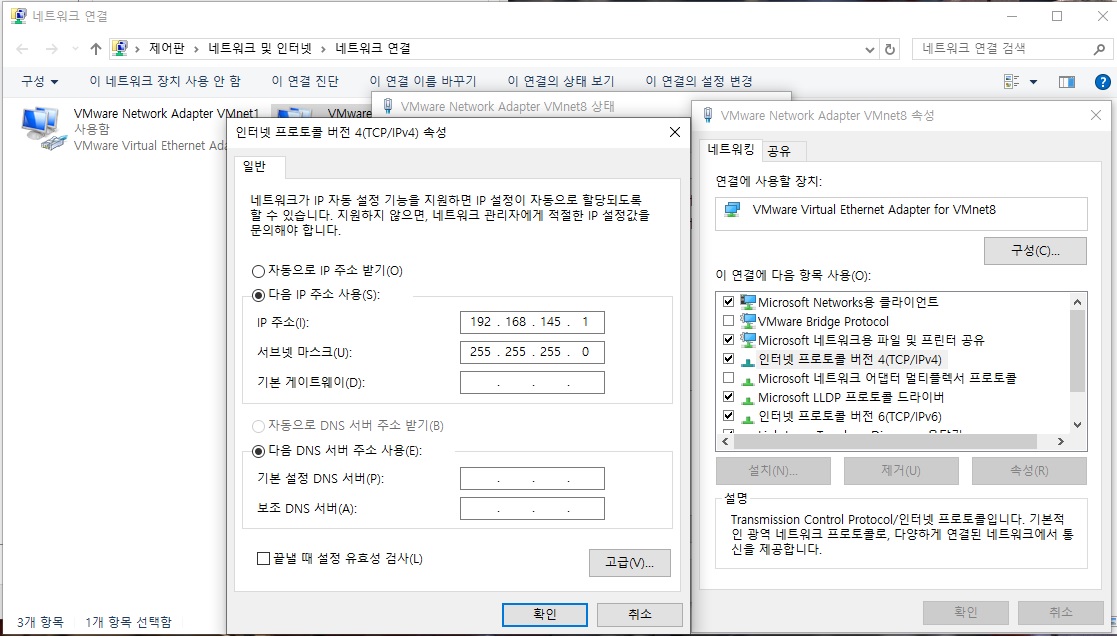Open recent locations dropdown arrow
The width and height of the screenshot is (1117, 638).
pyautogui.click(x=76, y=49)
